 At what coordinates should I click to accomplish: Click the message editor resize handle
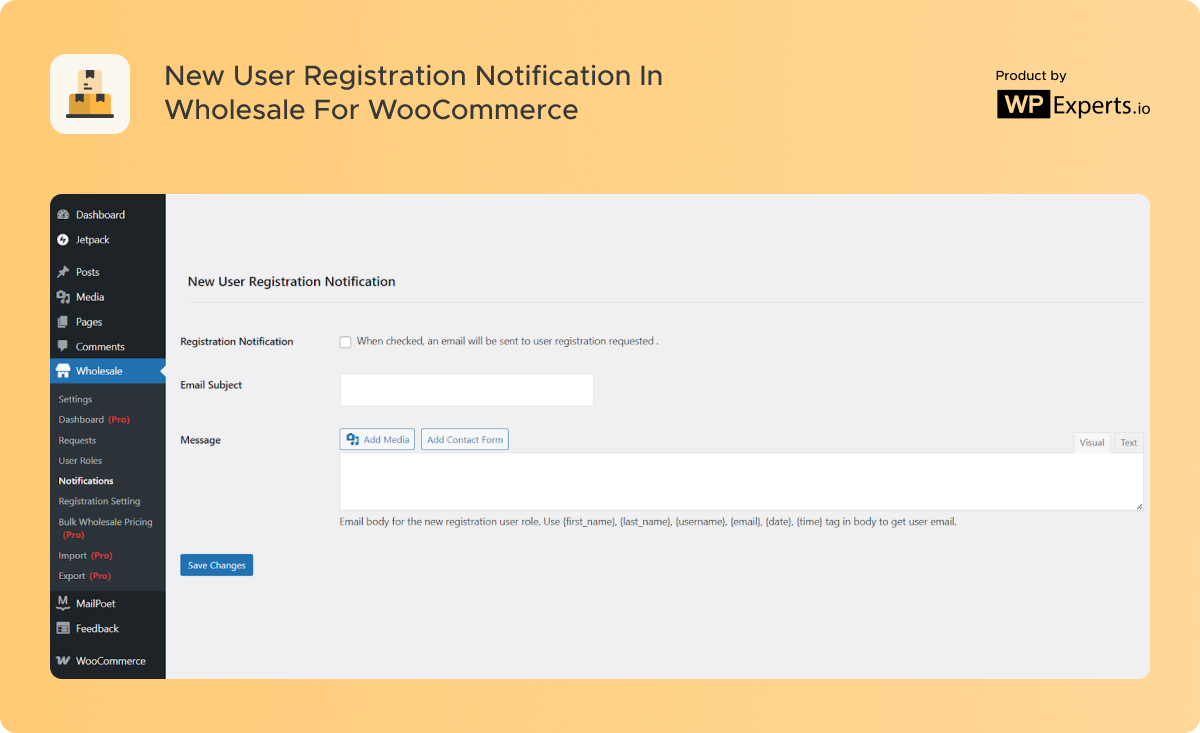(x=1138, y=506)
